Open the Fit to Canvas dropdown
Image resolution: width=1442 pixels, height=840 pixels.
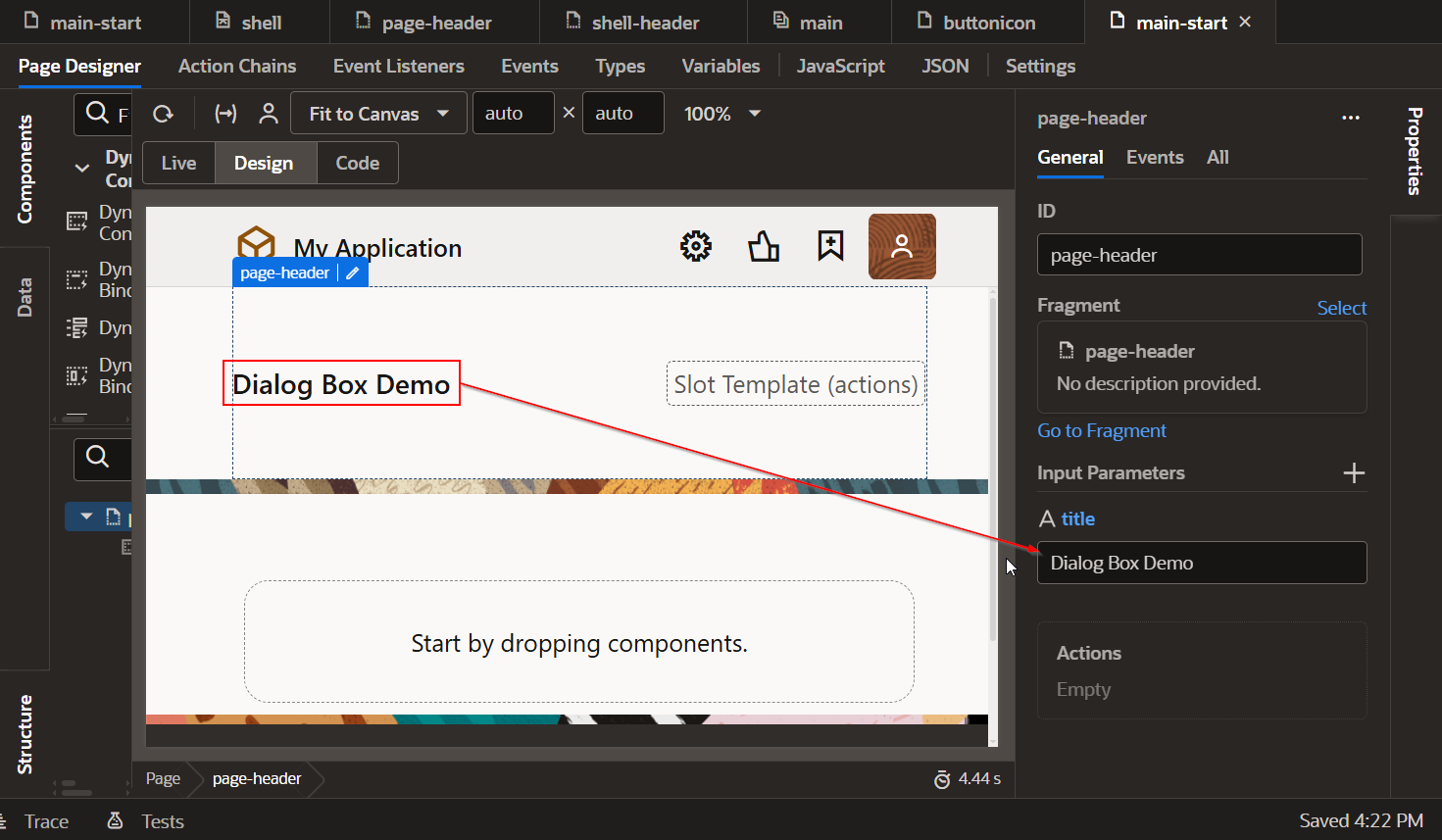coord(377,114)
